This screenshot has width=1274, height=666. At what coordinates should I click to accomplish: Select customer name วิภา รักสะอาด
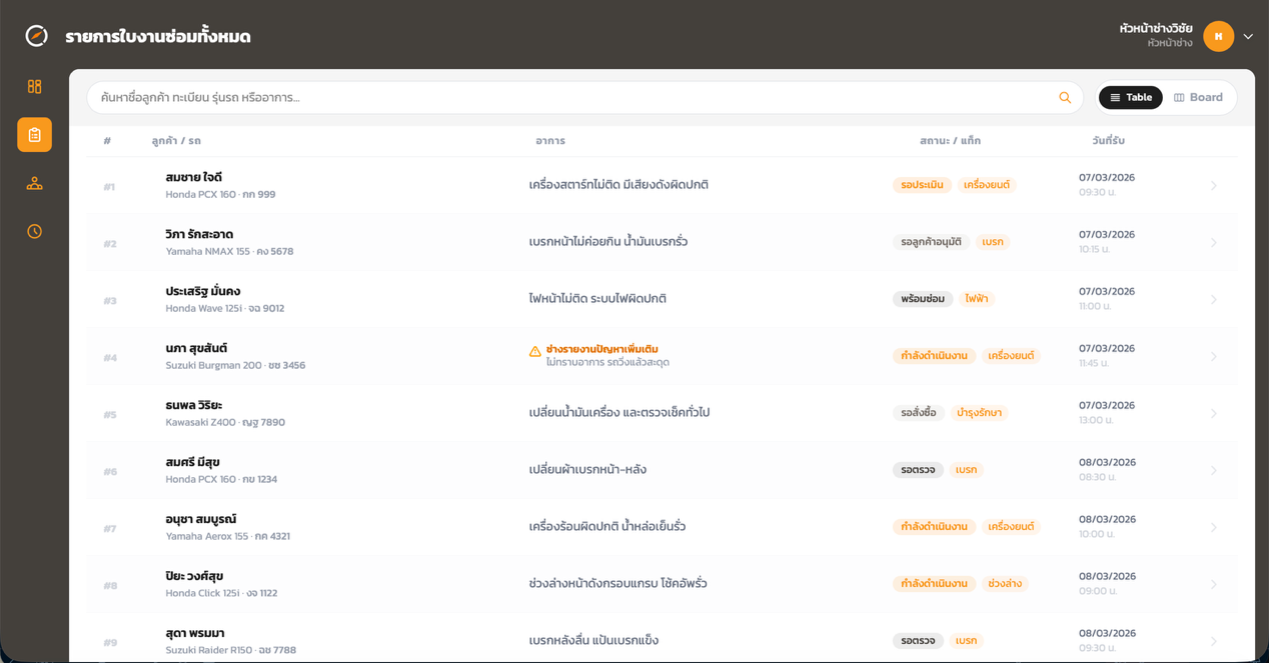click(200, 235)
